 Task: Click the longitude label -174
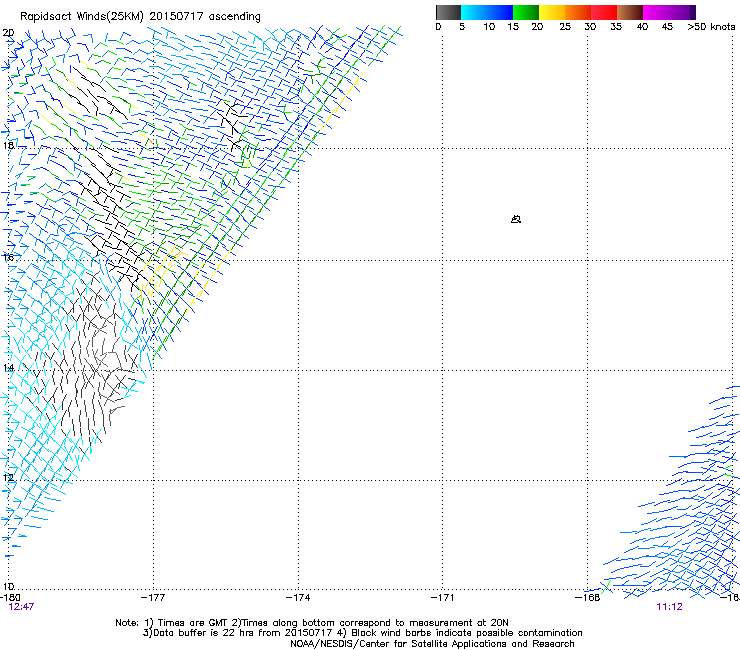click(x=298, y=598)
